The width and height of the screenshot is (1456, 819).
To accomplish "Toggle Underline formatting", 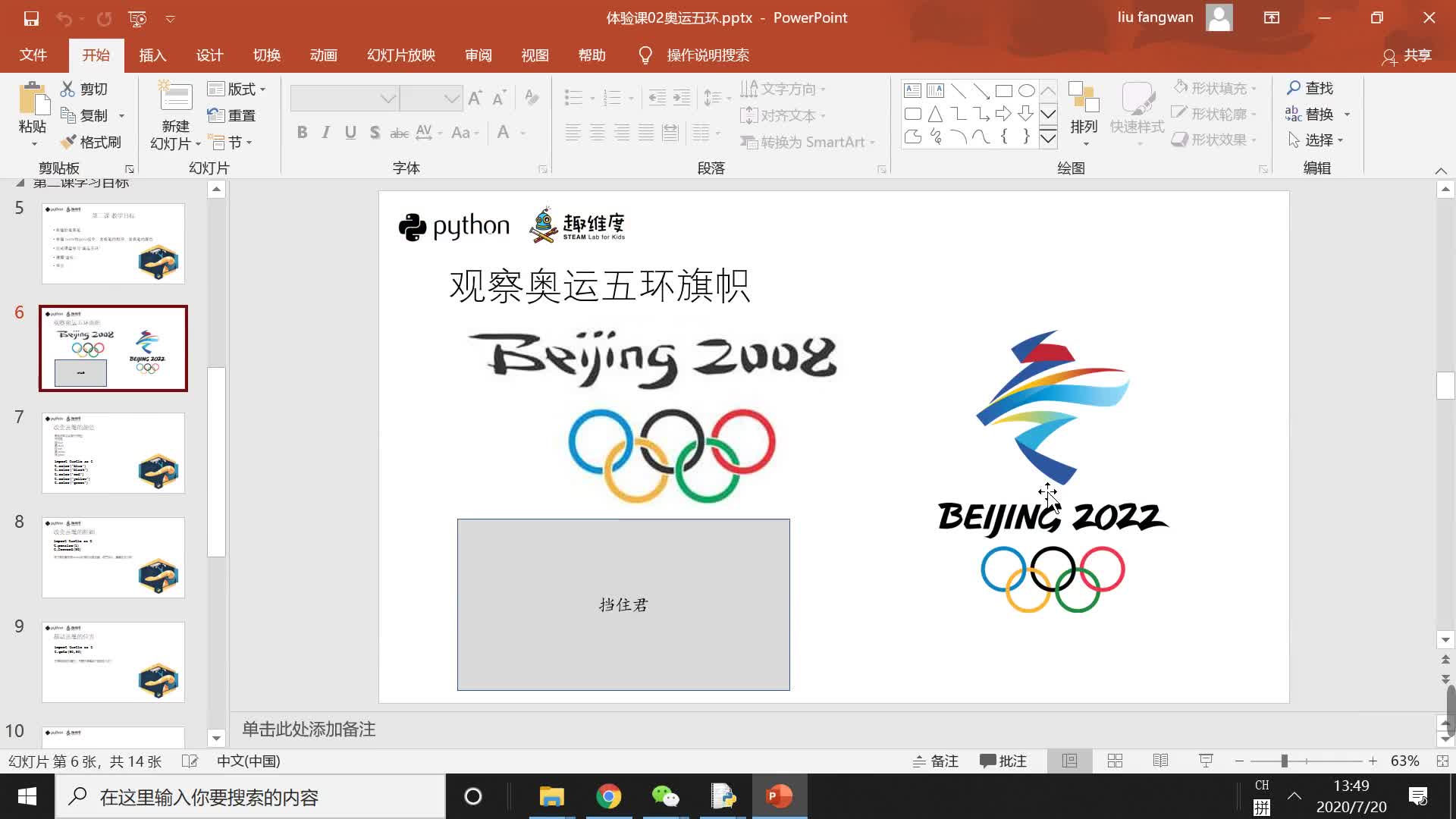I will pyautogui.click(x=350, y=133).
